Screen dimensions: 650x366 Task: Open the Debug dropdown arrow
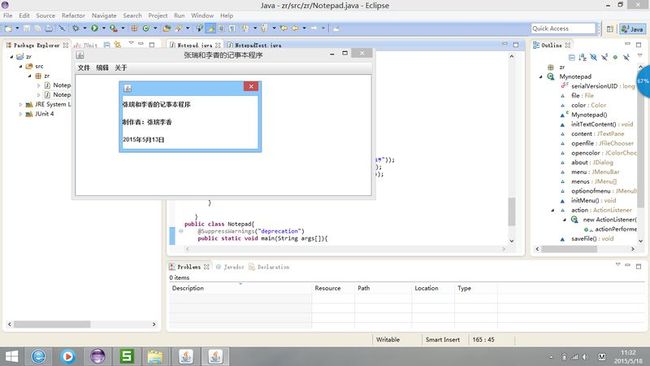(85, 28)
